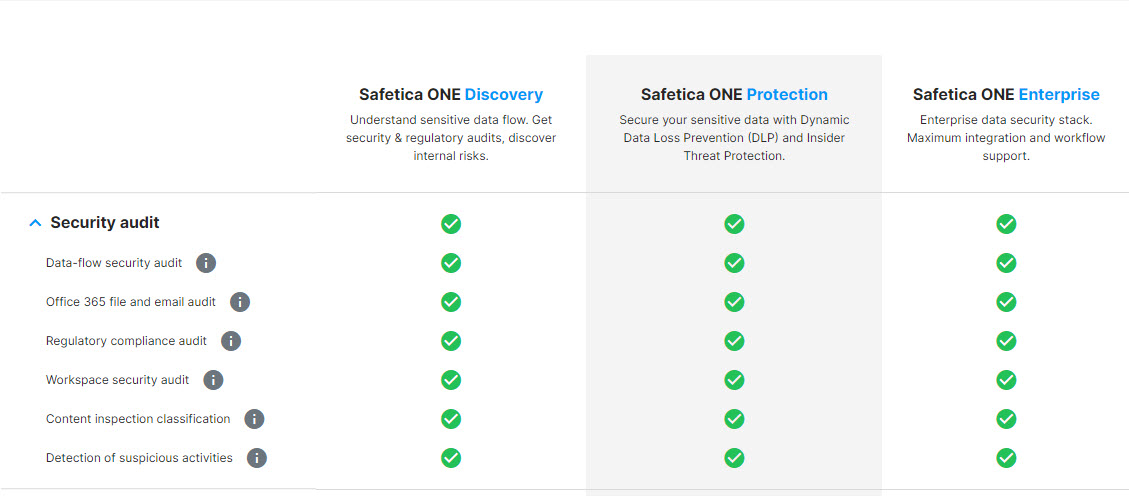Select the Safetica ONE Discovery heading
This screenshot has width=1129, height=496.
[x=451, y=95]
